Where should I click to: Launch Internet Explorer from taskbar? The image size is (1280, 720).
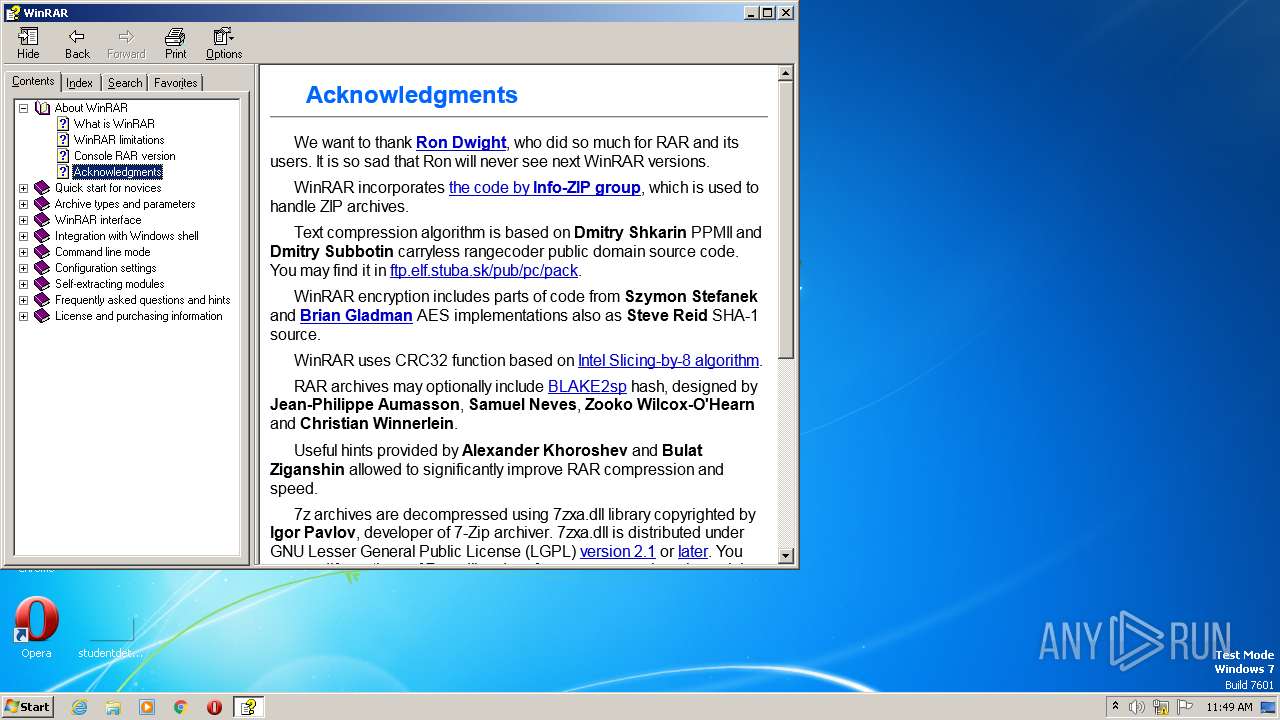click(80, 707)
